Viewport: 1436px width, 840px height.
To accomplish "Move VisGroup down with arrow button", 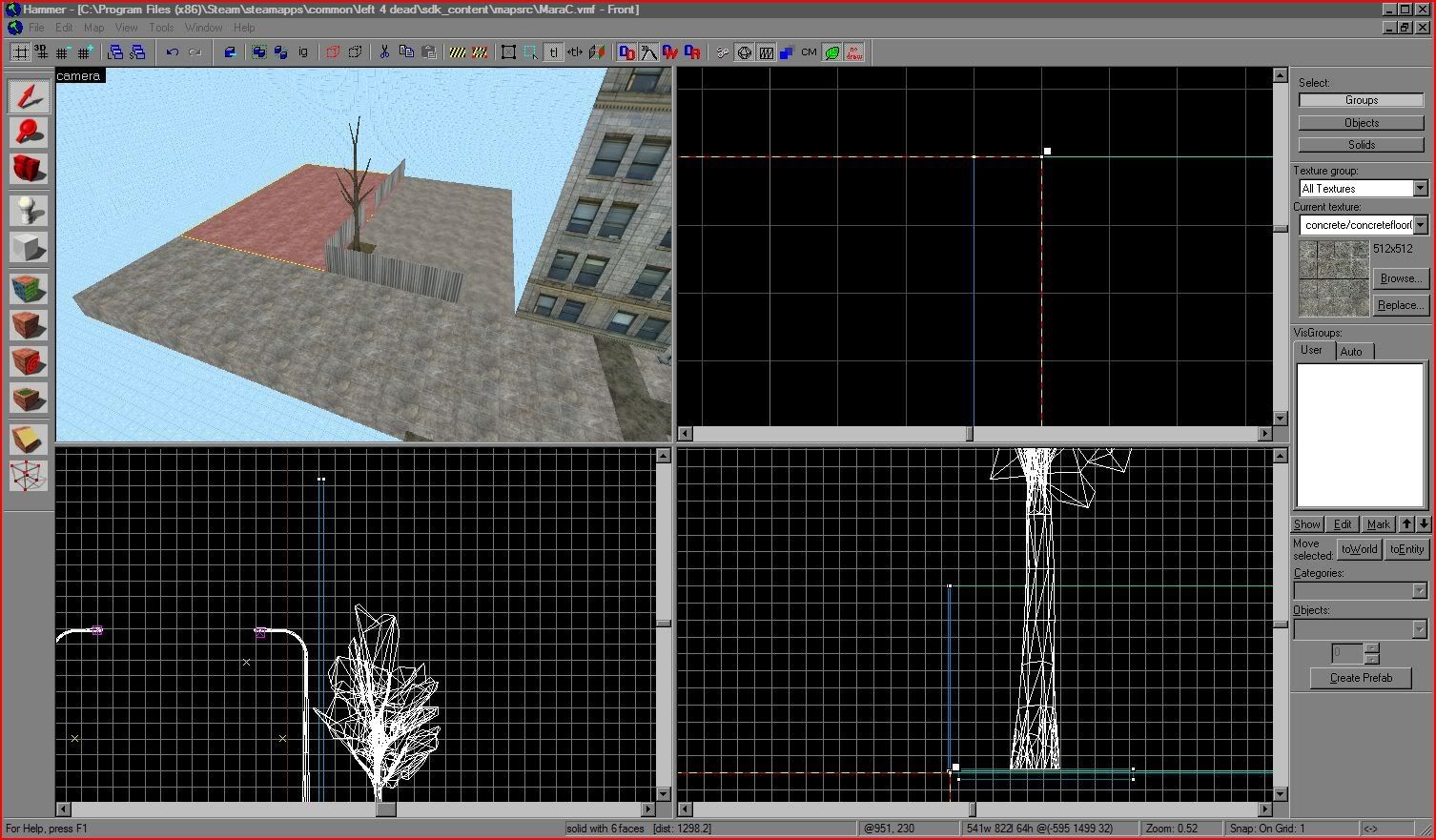I will click(1424, 524).
